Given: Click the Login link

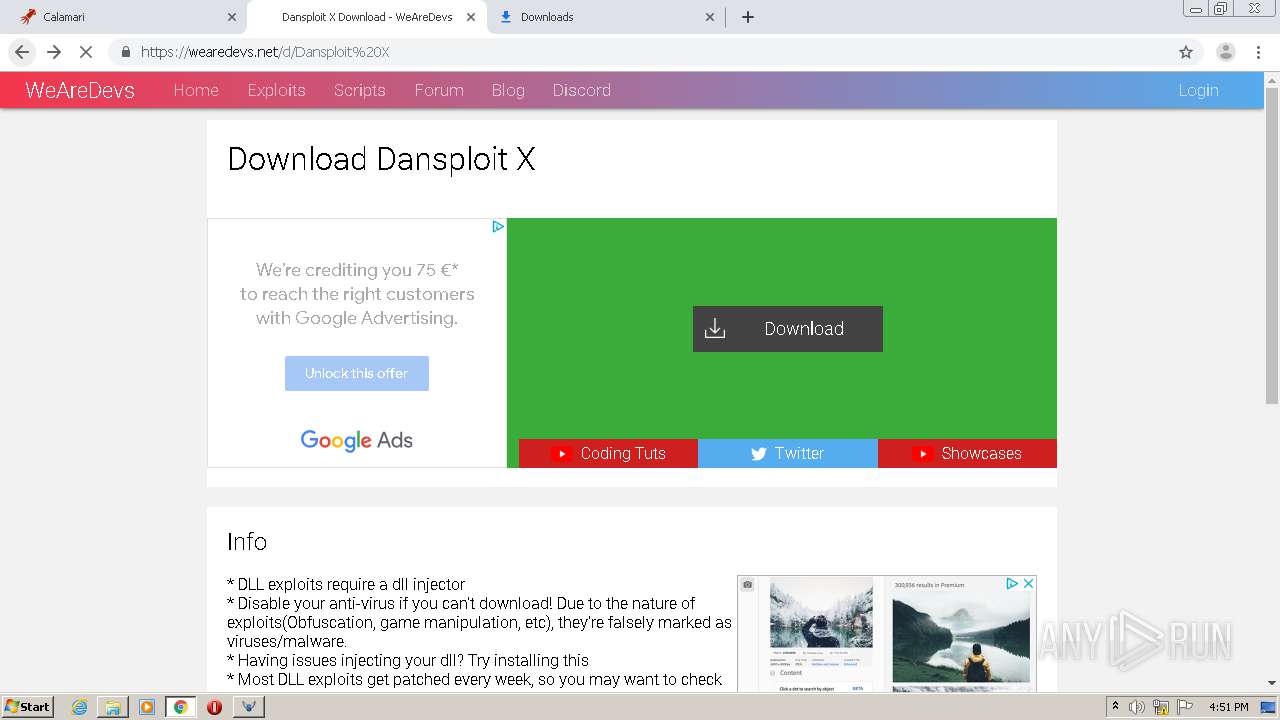Looking at the screenshot, I should tap(1198, 90).
